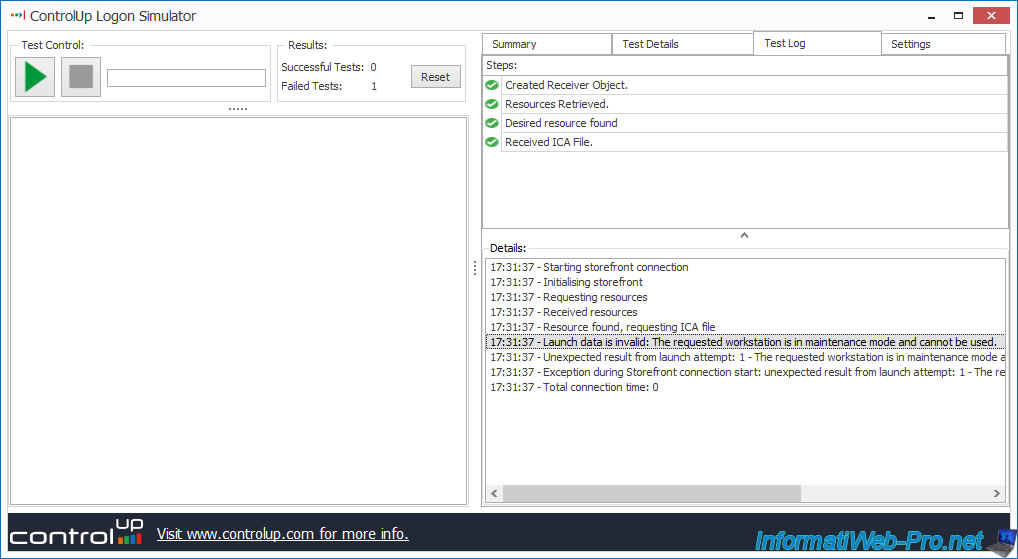Open the 'Visit www.controlup.com for more info.' link
Image resolution: width=1018 pixels, height=559 pixels.
point(282,534)
